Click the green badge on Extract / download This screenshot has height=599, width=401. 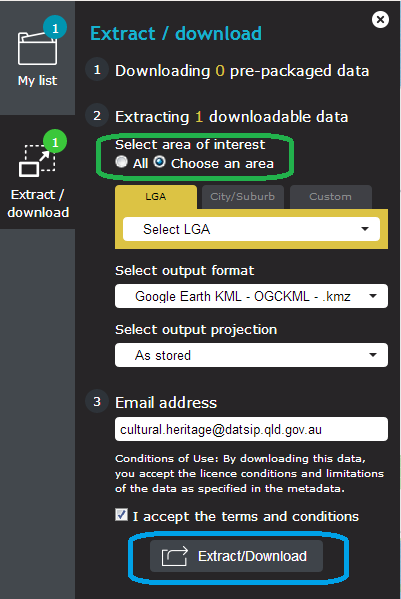point(55,141)
